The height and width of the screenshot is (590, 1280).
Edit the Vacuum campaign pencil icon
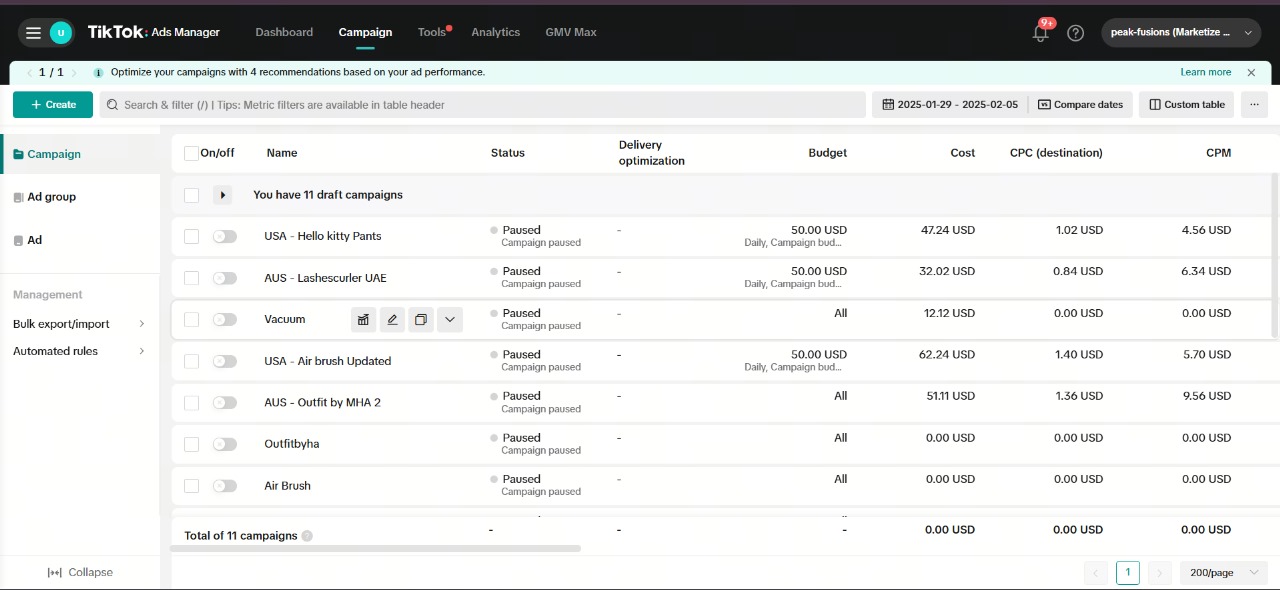(x=392, y=320)
